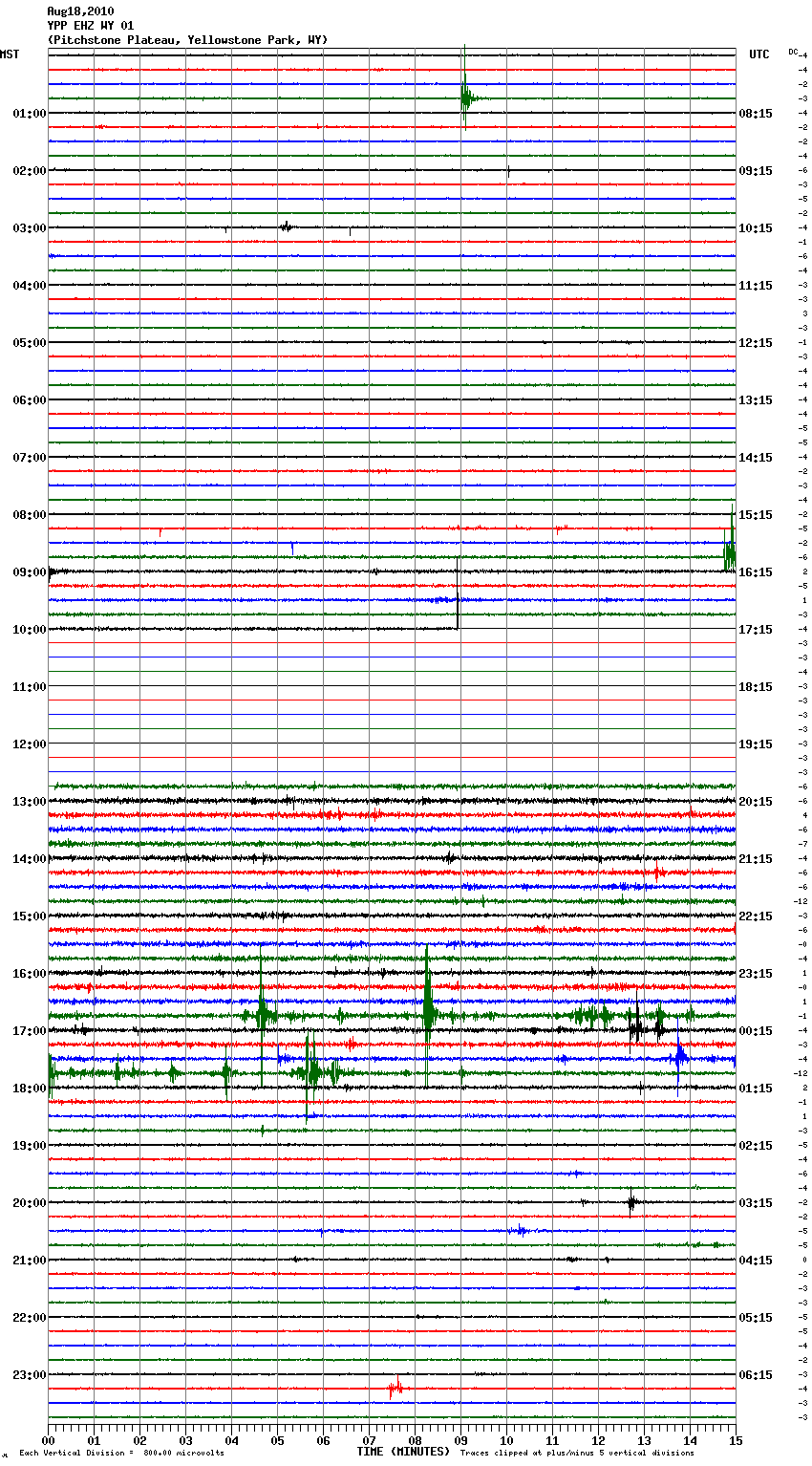Screen dimensions: 812x1466
Task: Click the "09:00" MST time label
Action: pos(30,572)
